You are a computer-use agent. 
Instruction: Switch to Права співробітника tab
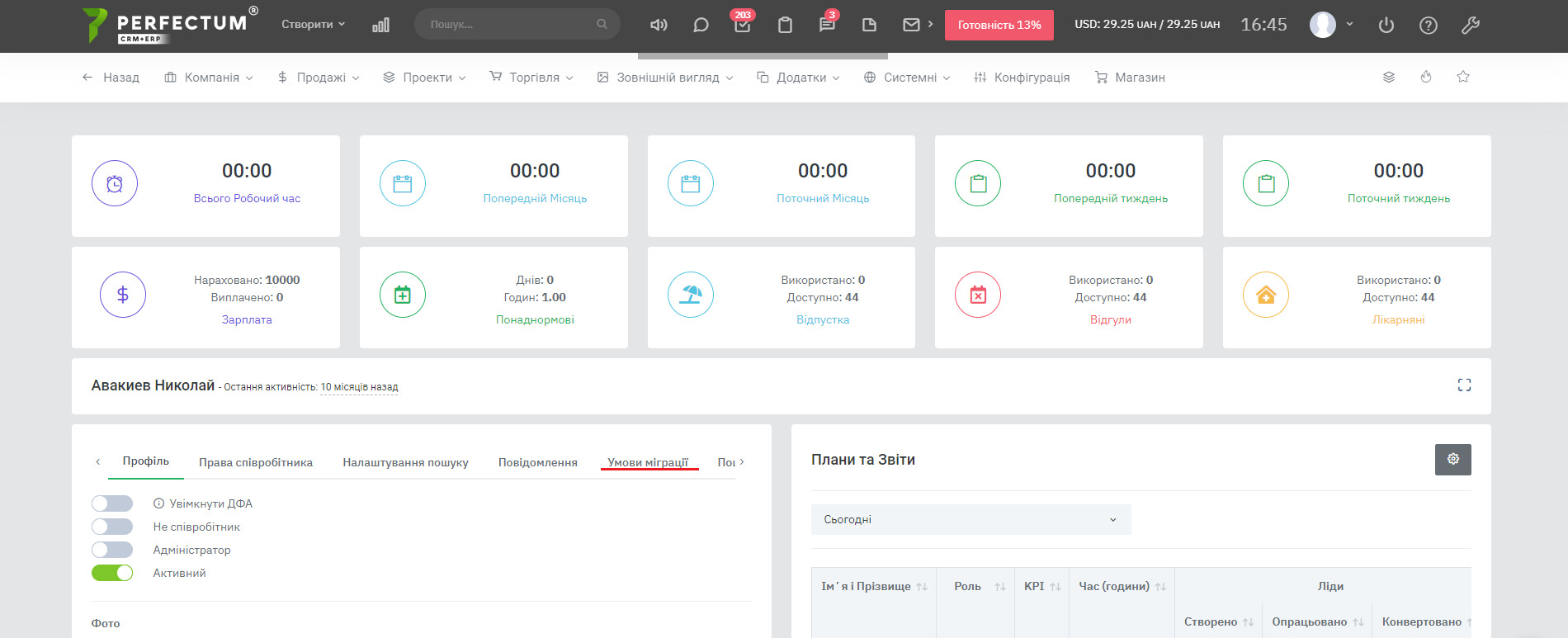[256, 462]
